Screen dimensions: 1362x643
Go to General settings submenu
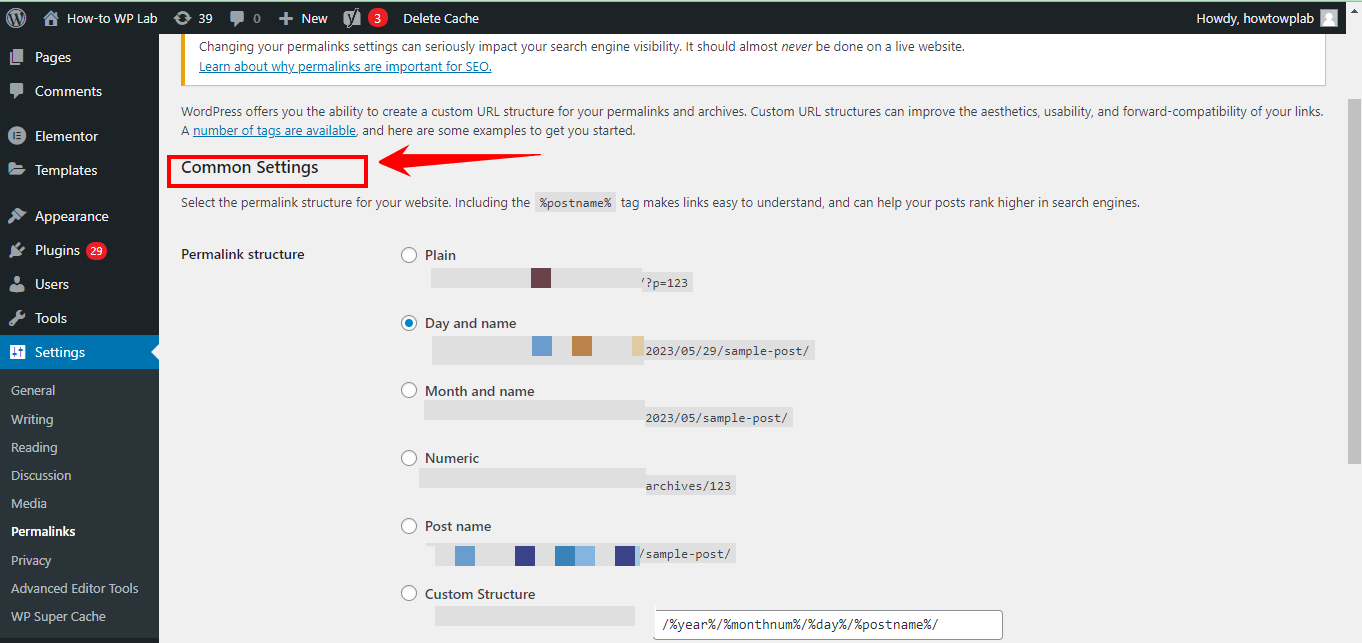pyautogui.click(x=33, y=391)
